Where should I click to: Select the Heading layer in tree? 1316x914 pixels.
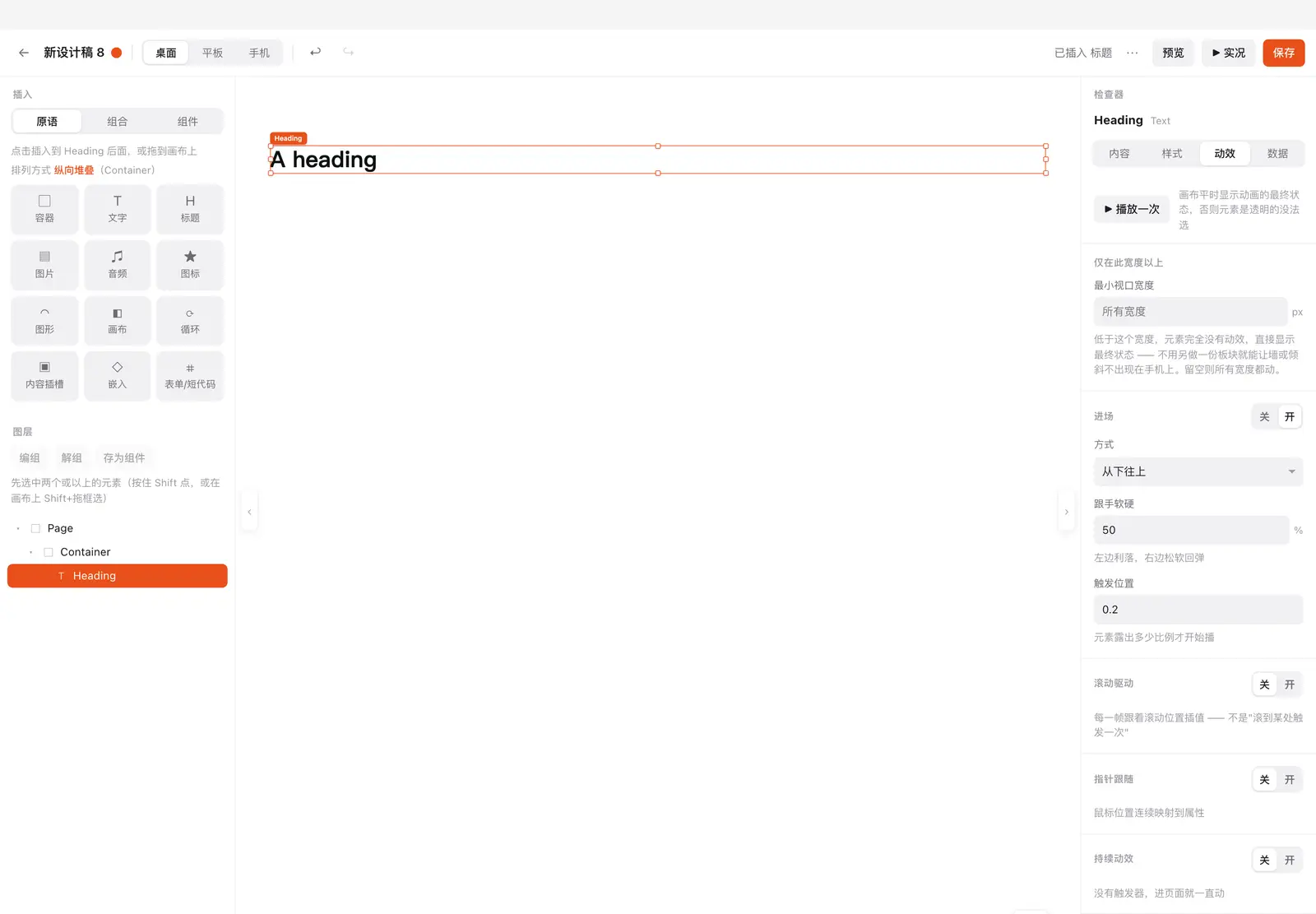click(118, 576)
